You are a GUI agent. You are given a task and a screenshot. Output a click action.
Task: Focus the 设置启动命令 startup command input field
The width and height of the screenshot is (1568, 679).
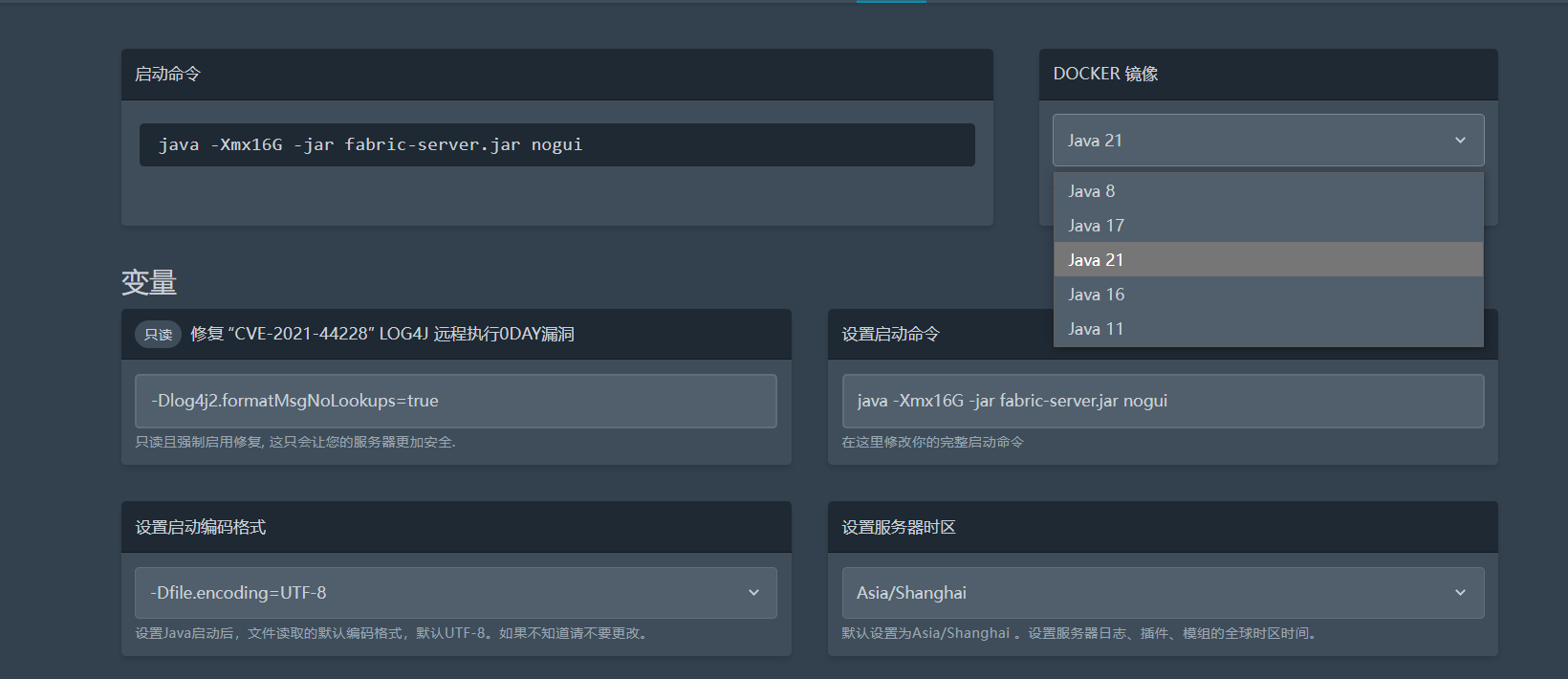[1162, 401]
